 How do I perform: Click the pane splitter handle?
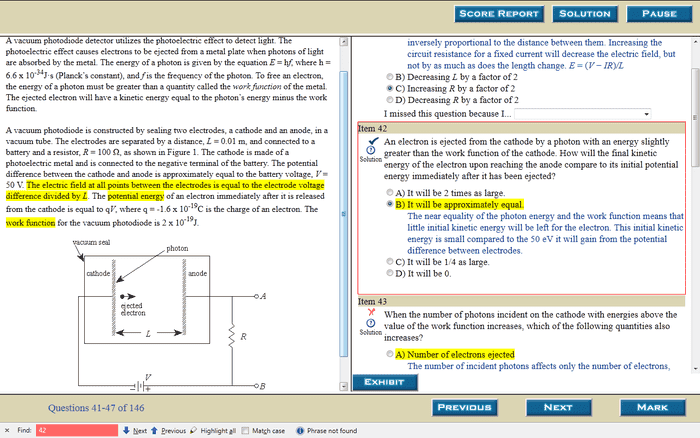coord(350,214)
